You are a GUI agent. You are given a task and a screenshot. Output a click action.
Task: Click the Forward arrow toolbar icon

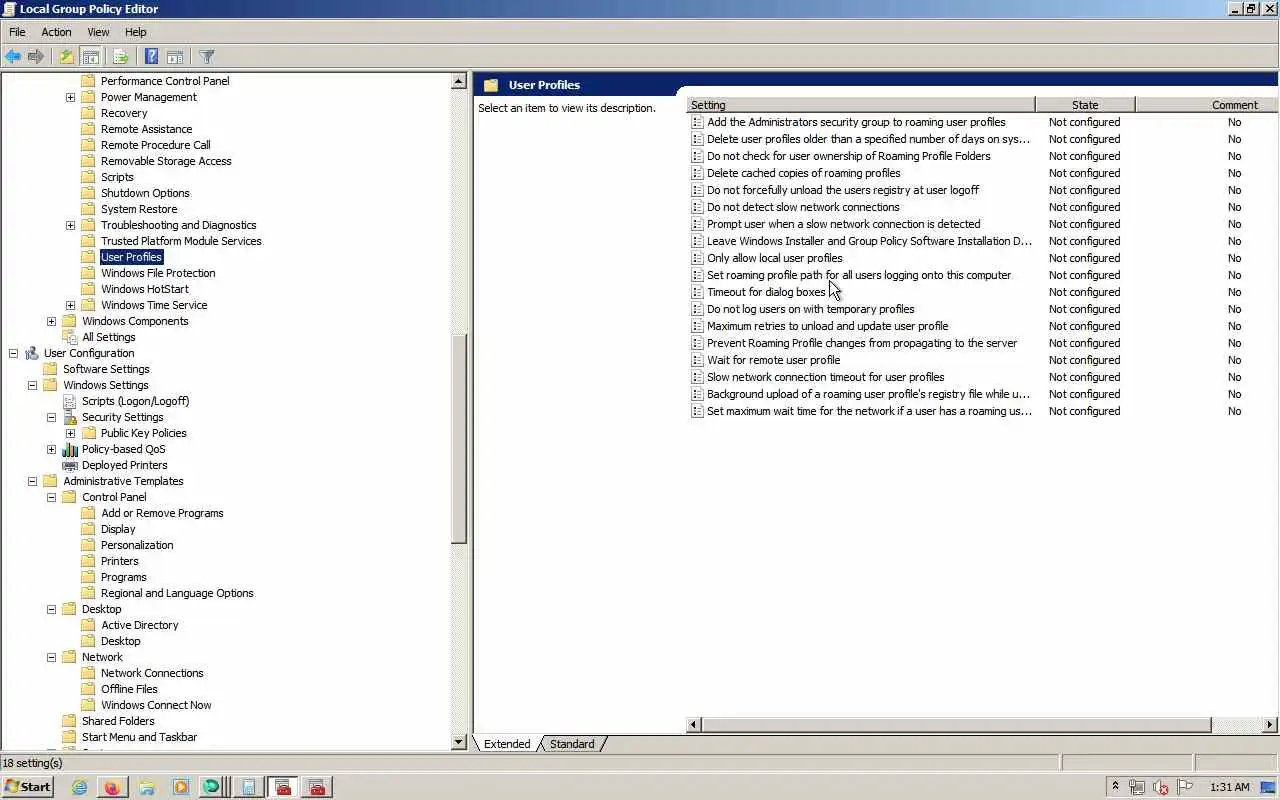click(x=36, y=57)
